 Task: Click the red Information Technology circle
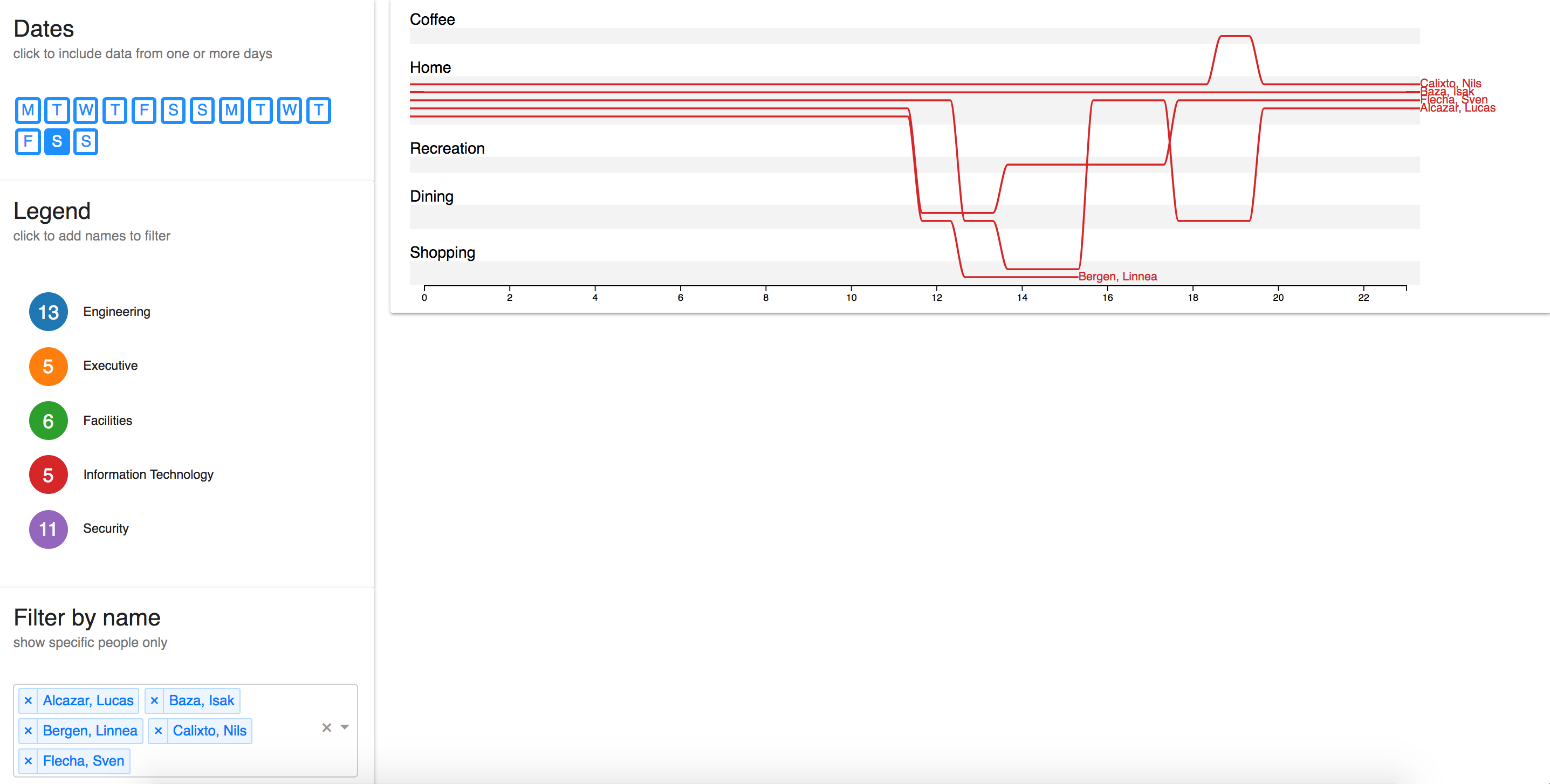pyautogui.click(x=48, y=474)
